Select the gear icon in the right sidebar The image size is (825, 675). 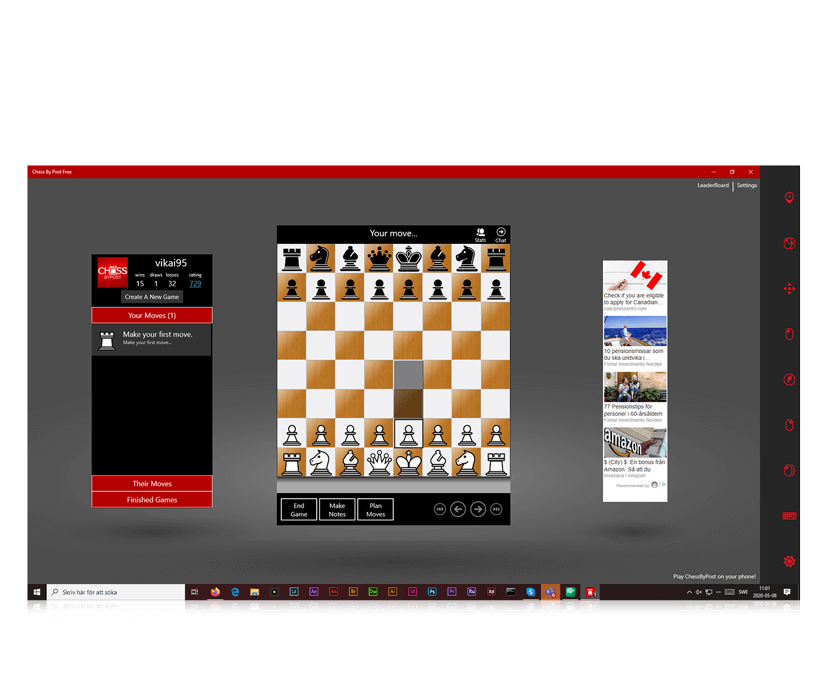coord(789,561)
